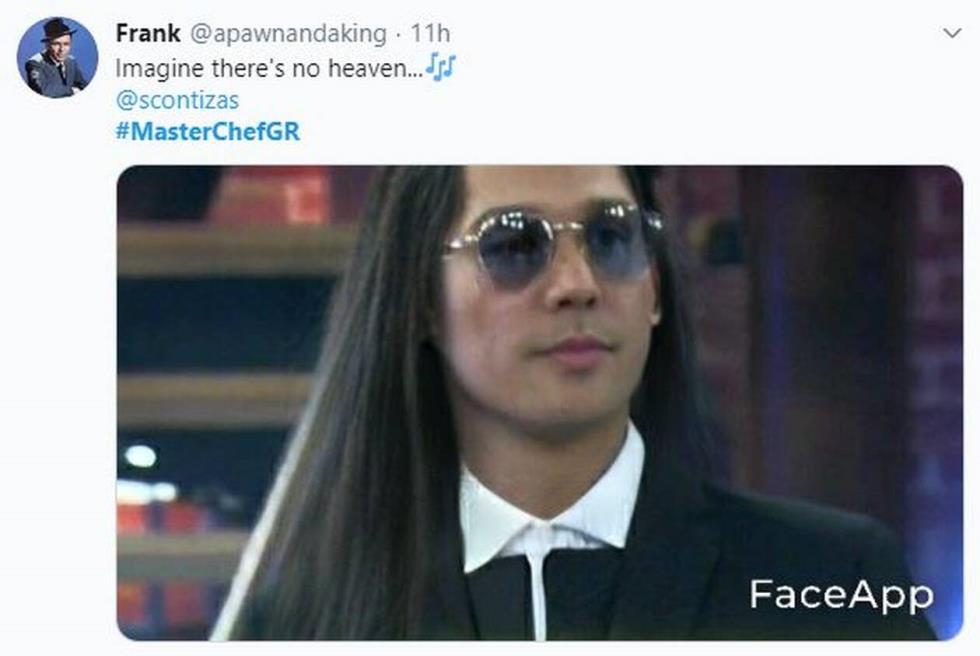Open the 11h timestamp link
Image resolution: width=980 pixels, height=656 pixels.
tap(430, 33)
